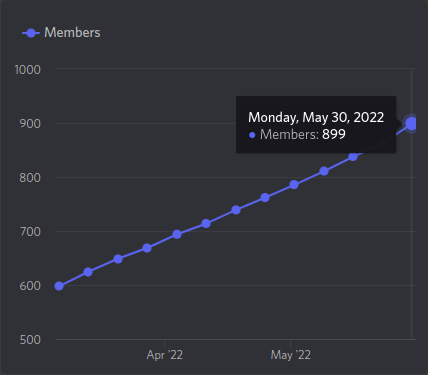Click the data point partly covered by tooltip edge

[353, 156]
